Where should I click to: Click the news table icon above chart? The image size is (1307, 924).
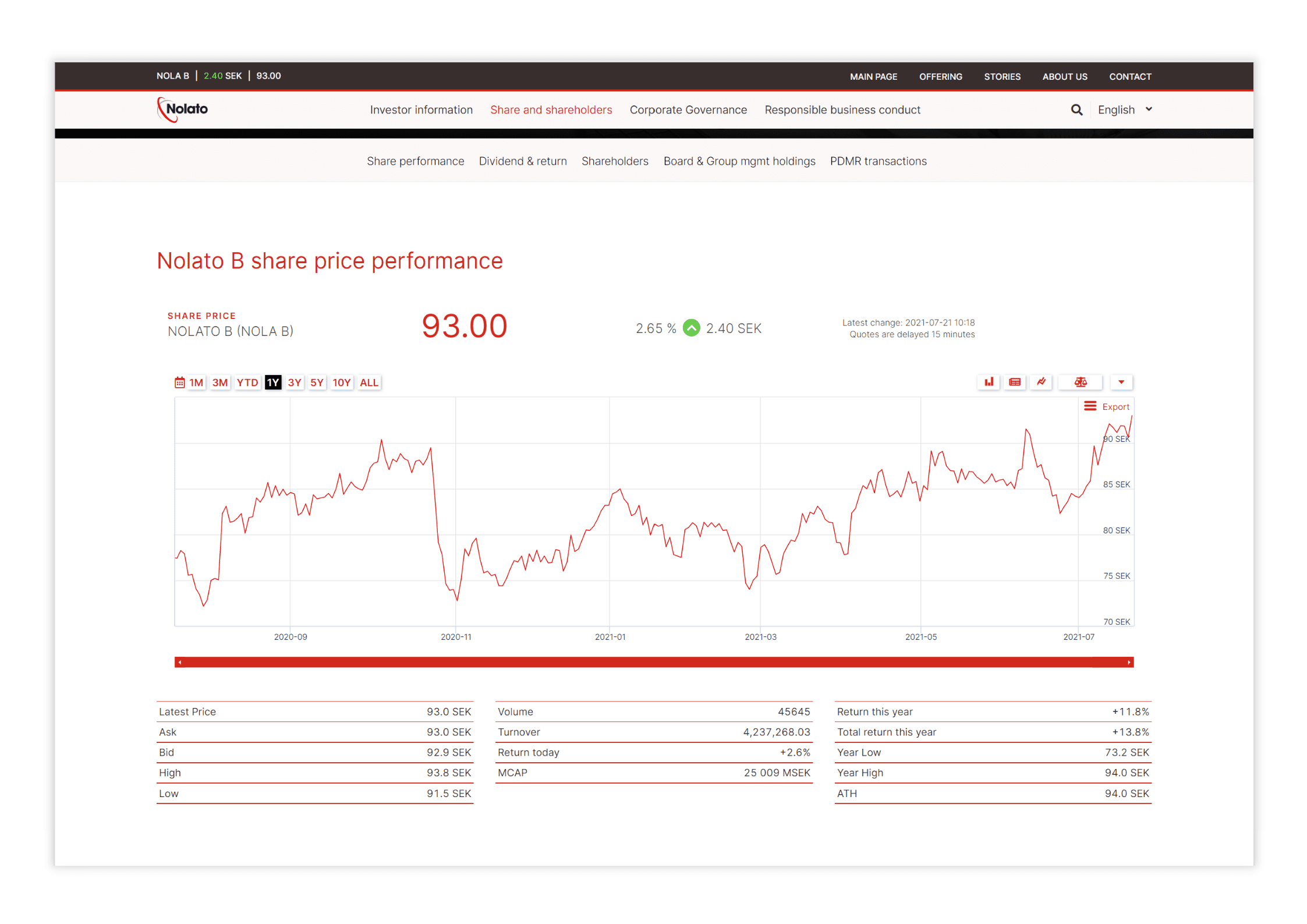click(1015, 382)
